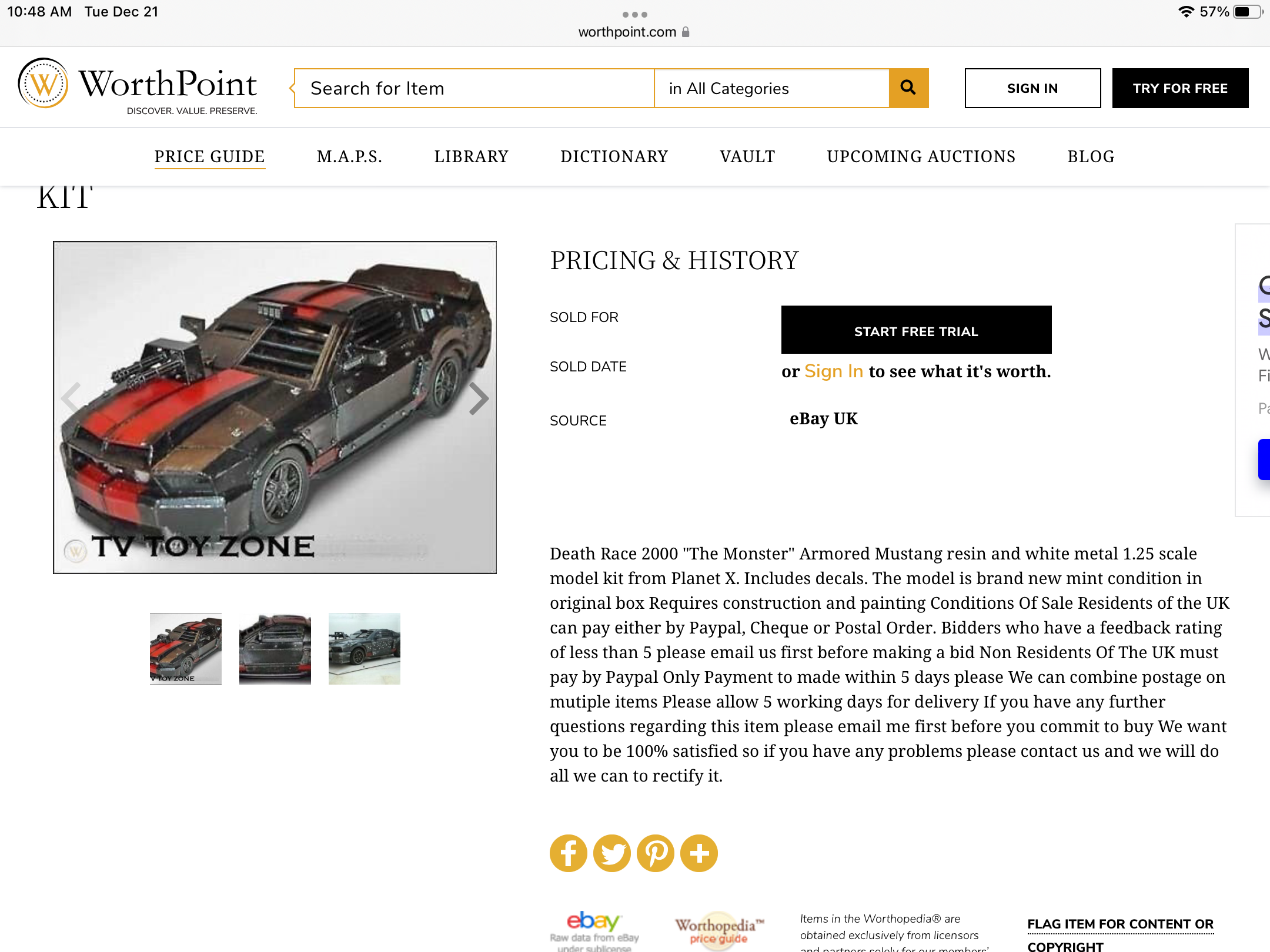Go to the Dictionary section

pos(614,156)
